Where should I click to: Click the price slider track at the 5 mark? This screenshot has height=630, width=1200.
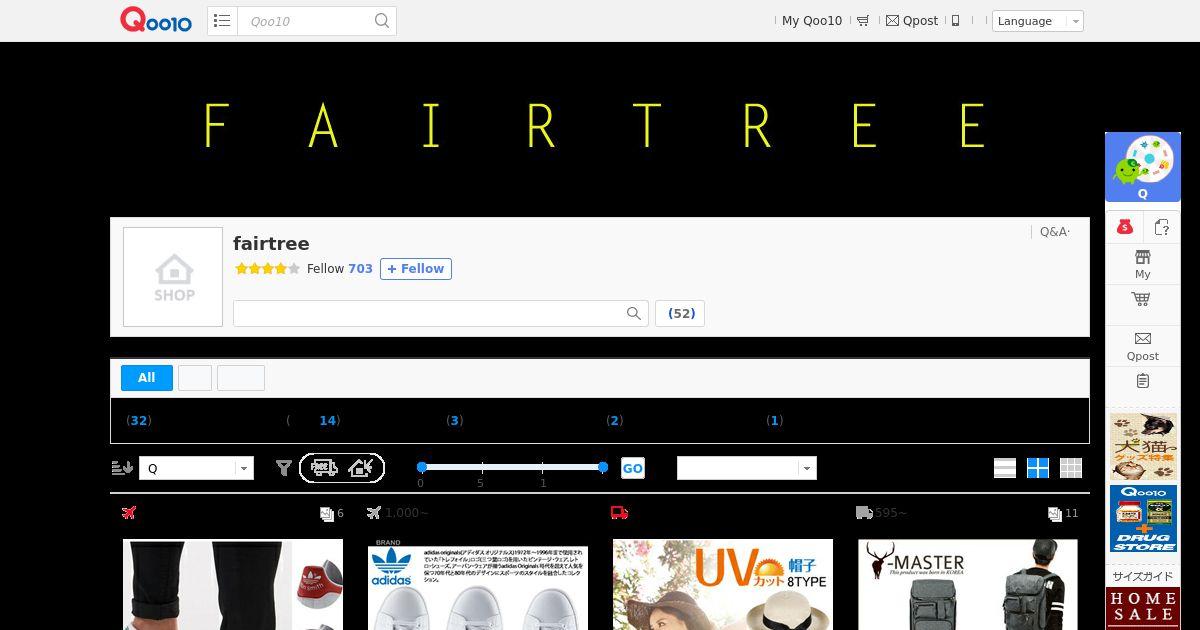(482, 467)
